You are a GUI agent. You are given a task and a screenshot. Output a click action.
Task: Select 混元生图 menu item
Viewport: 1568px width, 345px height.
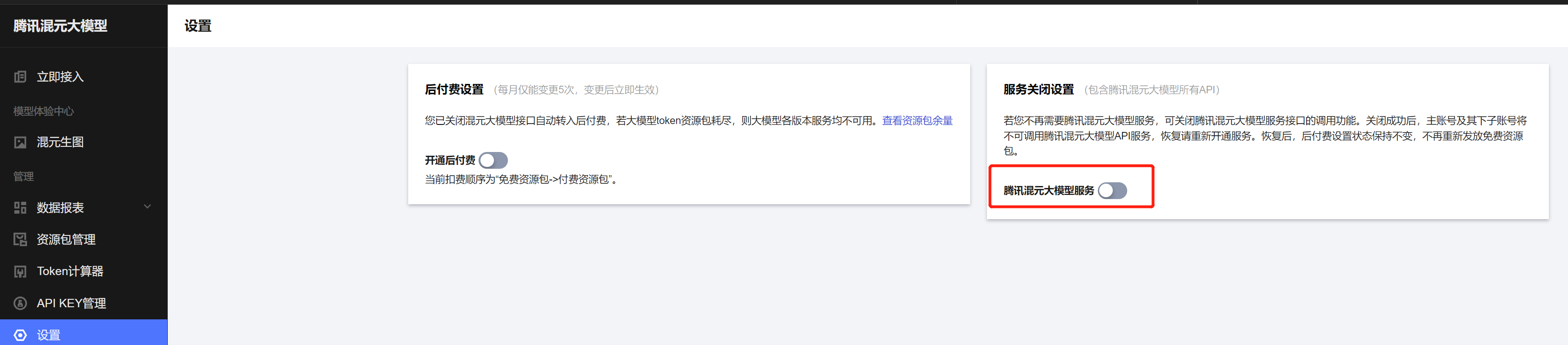pos(83,143)
